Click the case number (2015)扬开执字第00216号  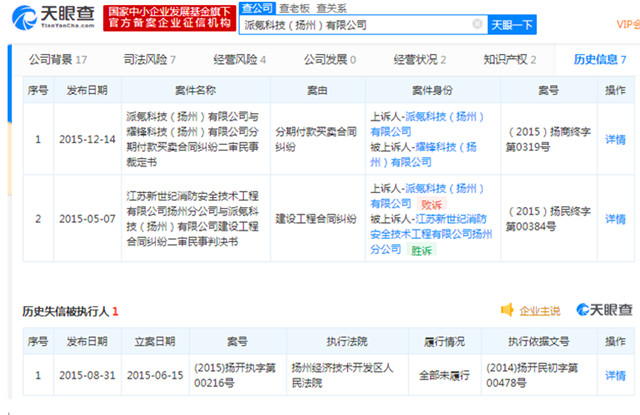(235, 375)
